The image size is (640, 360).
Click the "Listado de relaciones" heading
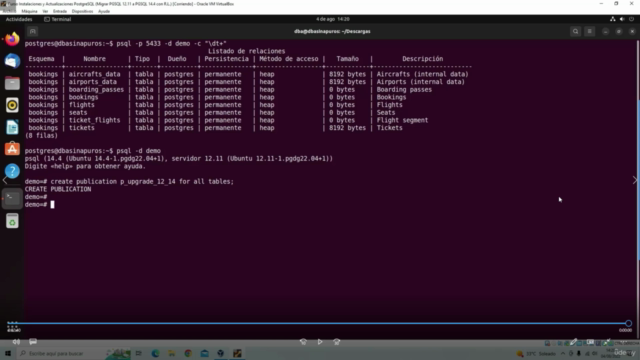[247, 51]
